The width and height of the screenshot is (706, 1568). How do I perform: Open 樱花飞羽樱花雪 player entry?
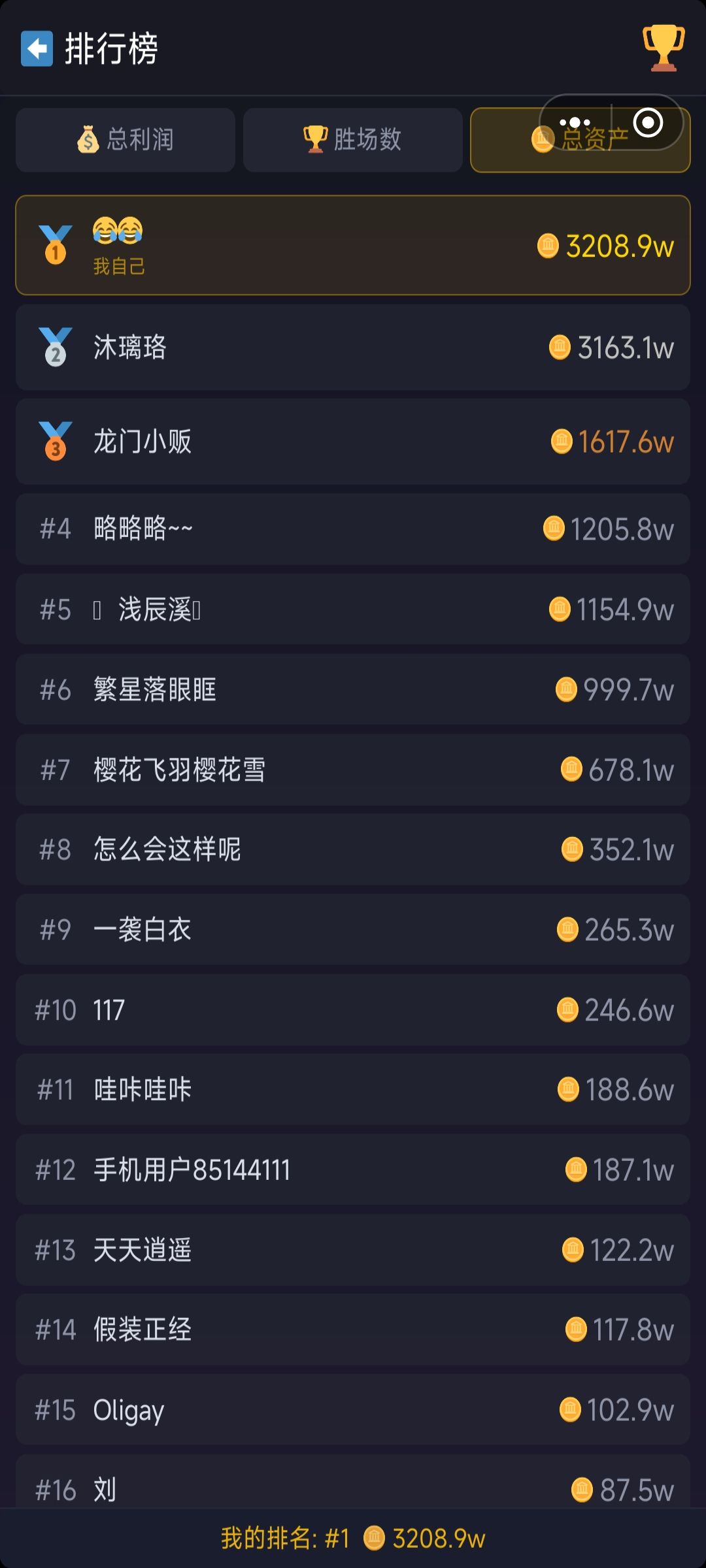pos(353,770)
